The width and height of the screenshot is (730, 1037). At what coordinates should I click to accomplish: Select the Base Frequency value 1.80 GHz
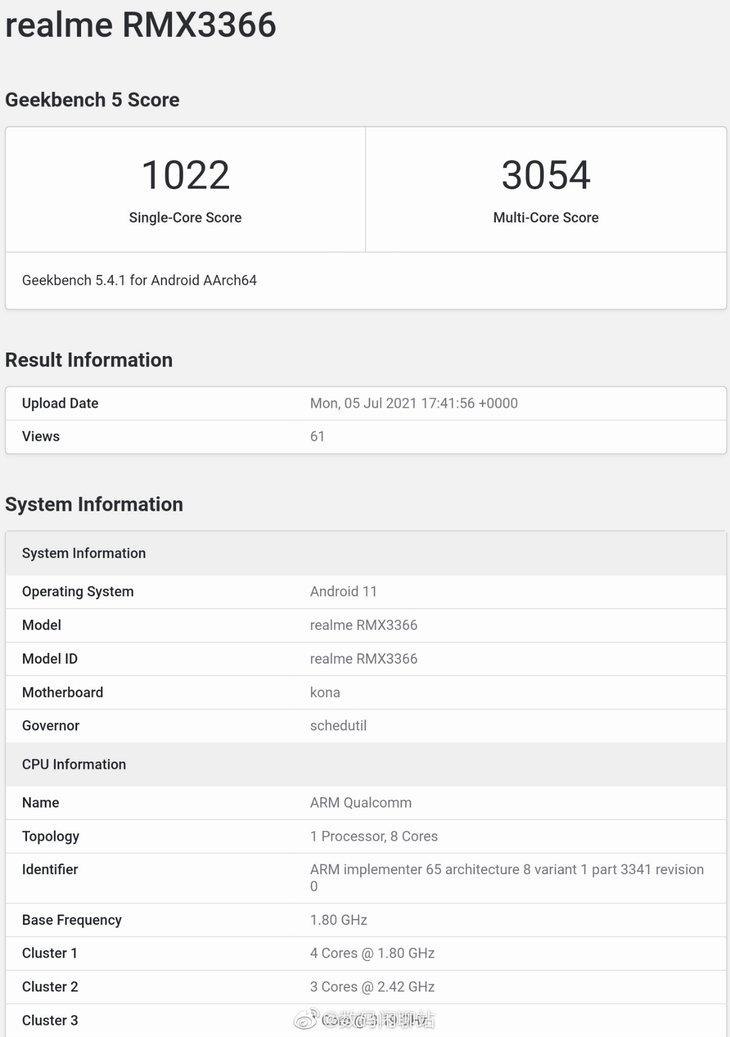click(338, 920)
